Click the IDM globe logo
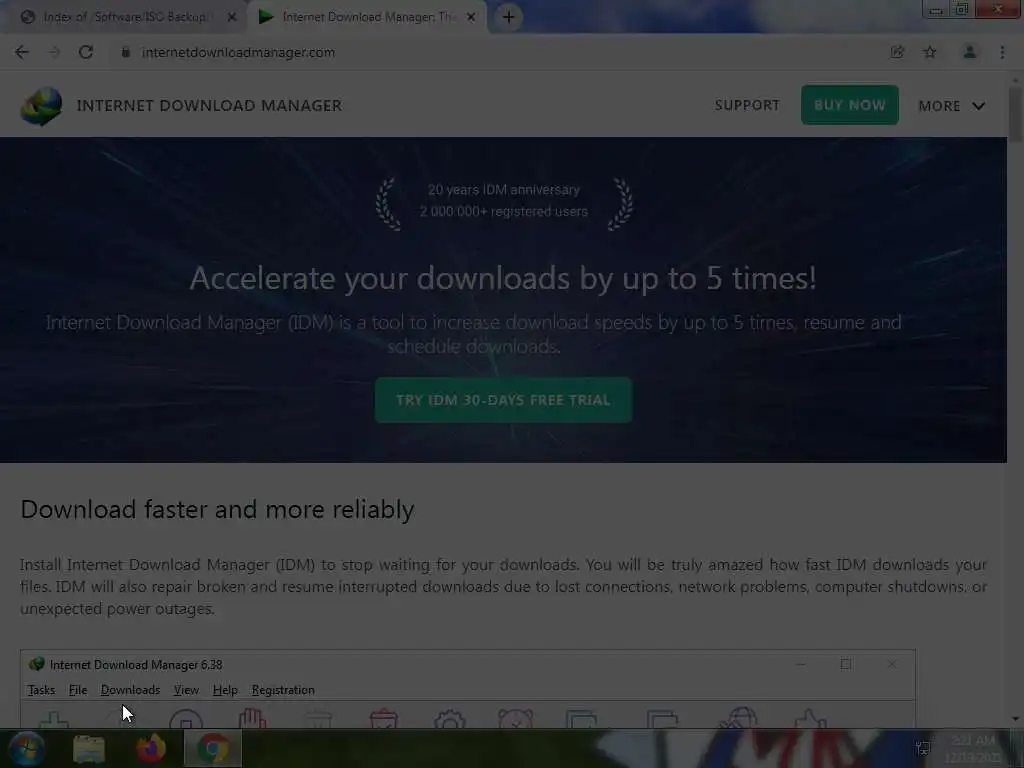The image size is (1024, 768). [41, 106]
